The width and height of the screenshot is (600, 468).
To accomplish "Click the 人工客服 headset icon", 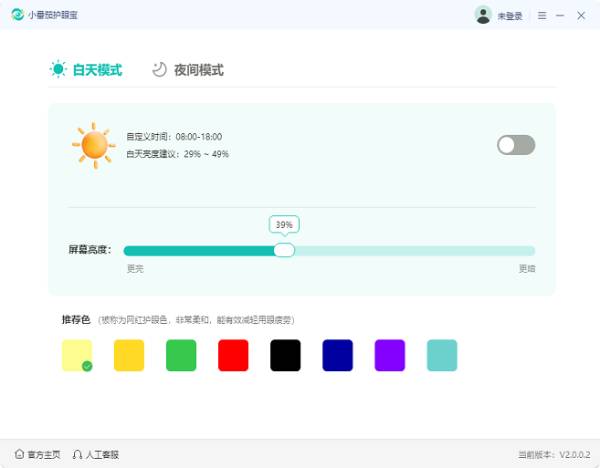I will [78, 454].
